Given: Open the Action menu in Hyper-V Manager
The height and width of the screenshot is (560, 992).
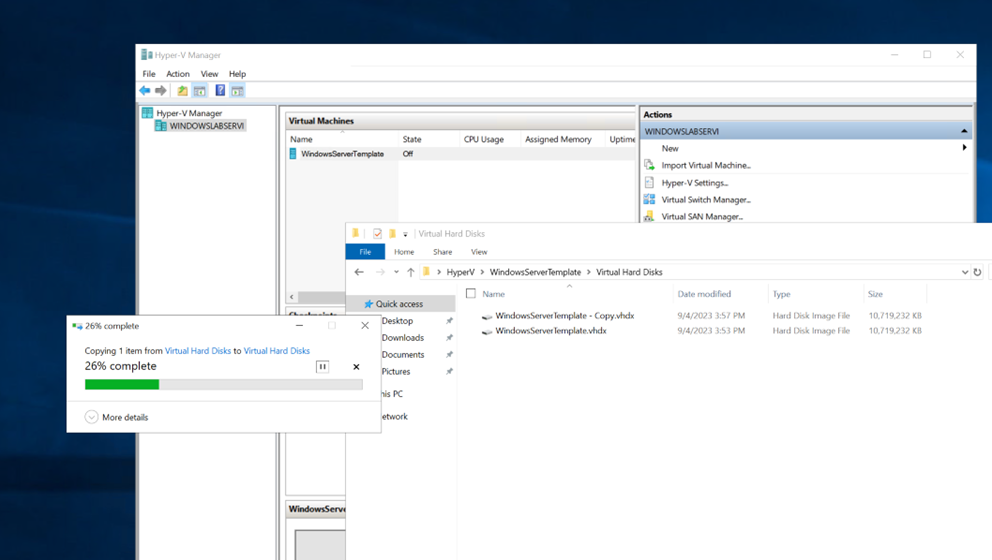Looking at the screenshot, I should click(177, 74).
